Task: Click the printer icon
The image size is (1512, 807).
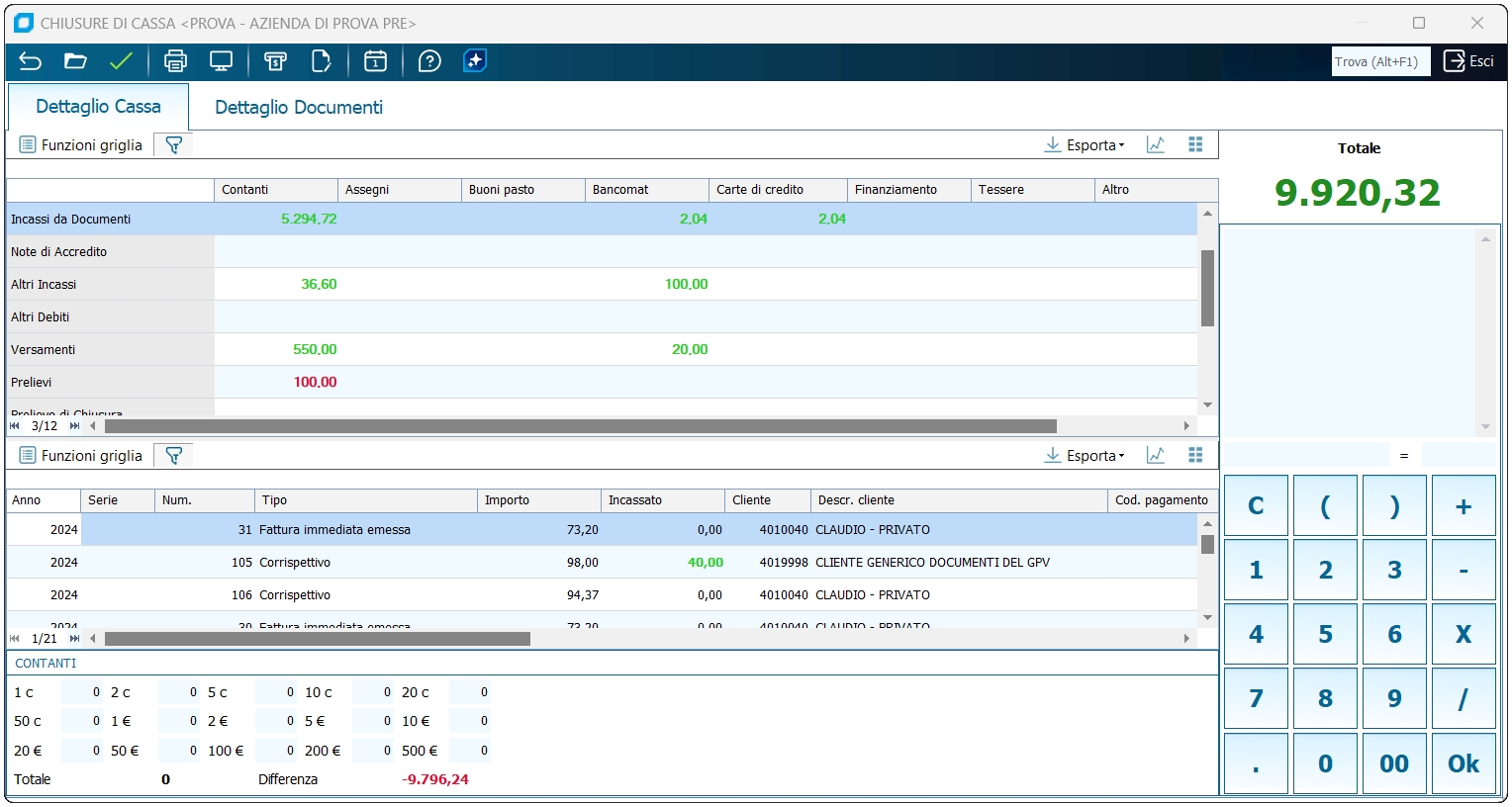Action: 175,61
